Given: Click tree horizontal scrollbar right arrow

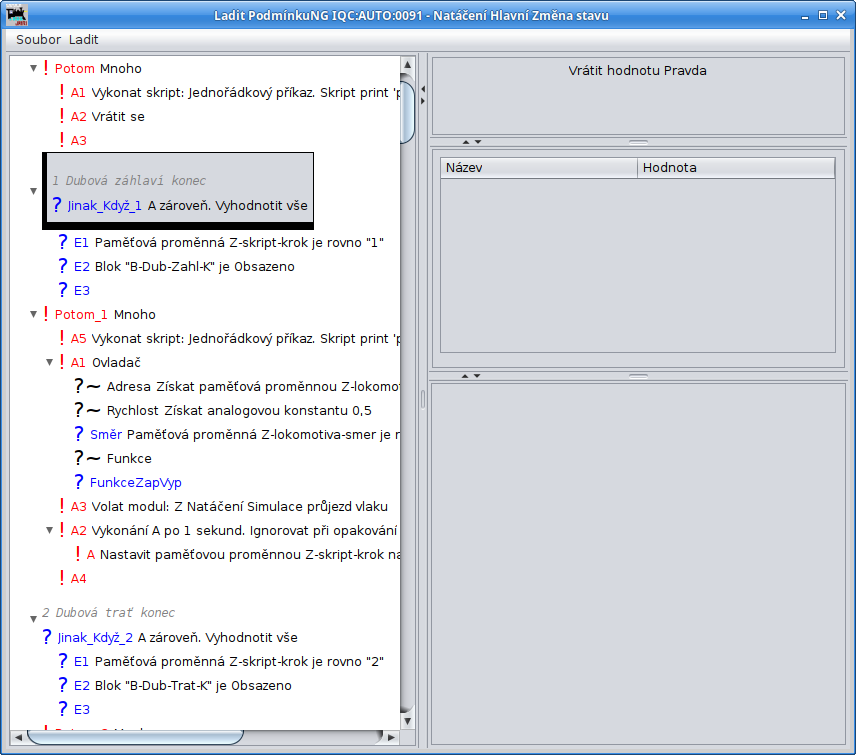Looking at the screenshot, I should pos(391,737).
